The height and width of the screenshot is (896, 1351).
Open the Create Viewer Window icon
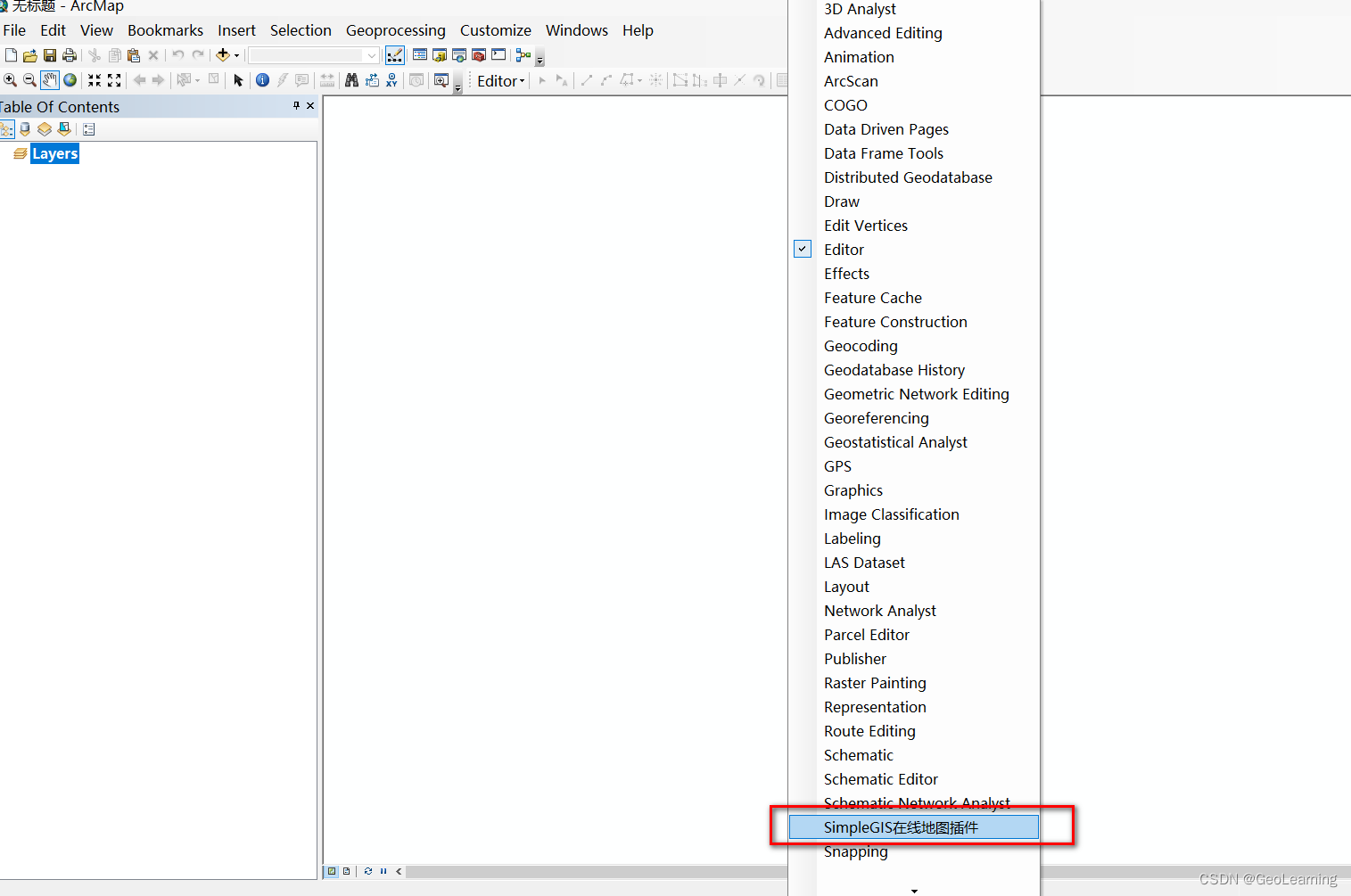tap(441, 80)
